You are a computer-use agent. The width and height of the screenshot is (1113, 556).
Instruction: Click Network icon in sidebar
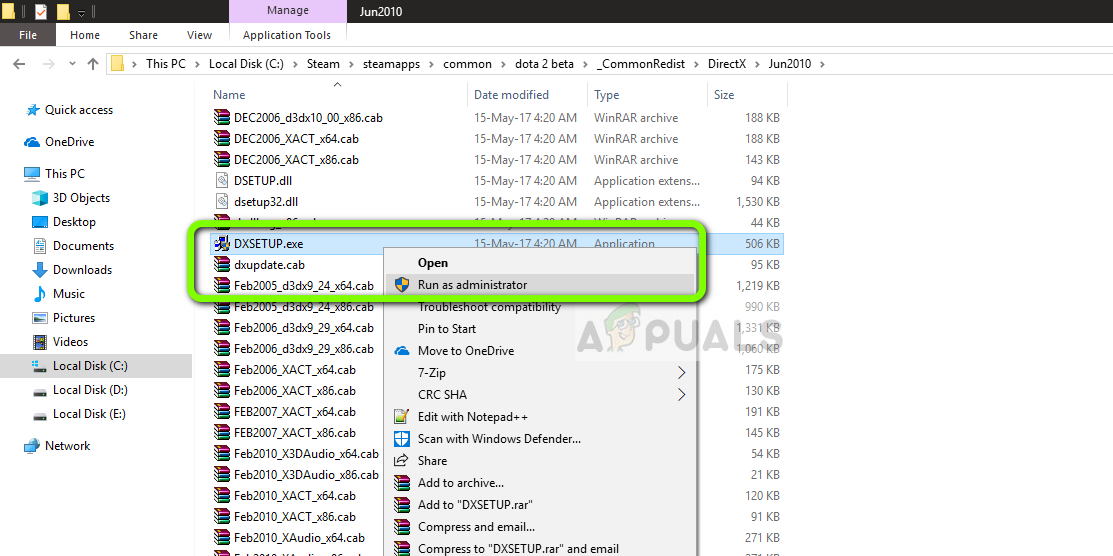[x=32, y=446]
